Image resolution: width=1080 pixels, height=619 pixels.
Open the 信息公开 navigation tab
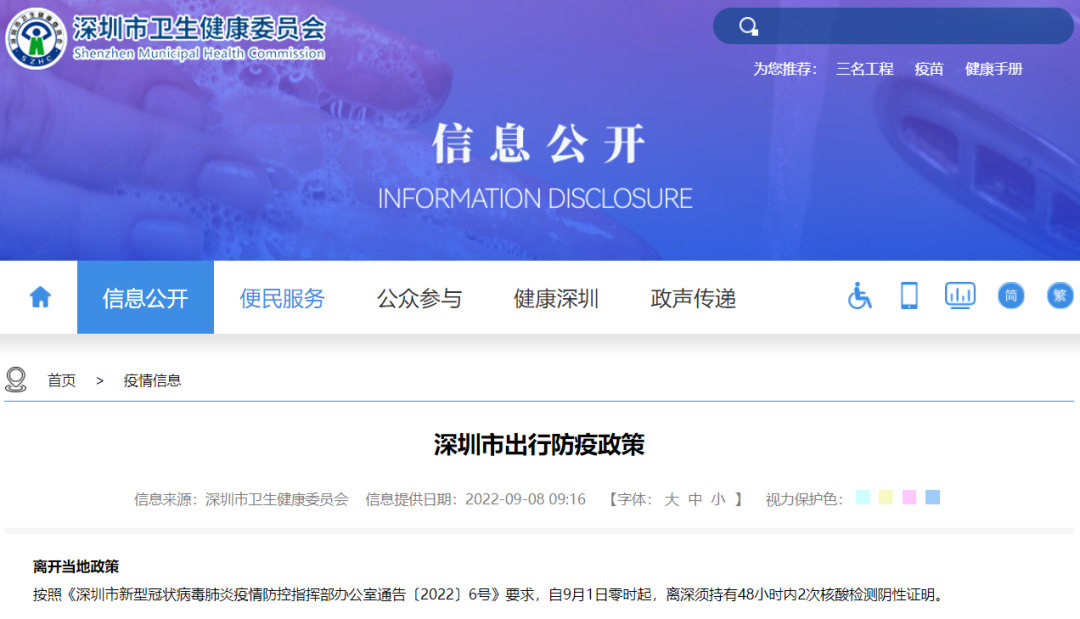[145, 298]
